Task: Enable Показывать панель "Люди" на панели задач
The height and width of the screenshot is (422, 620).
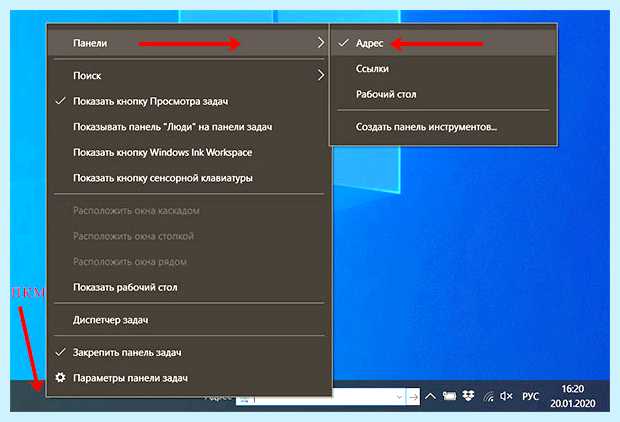Action: (188, 127)
